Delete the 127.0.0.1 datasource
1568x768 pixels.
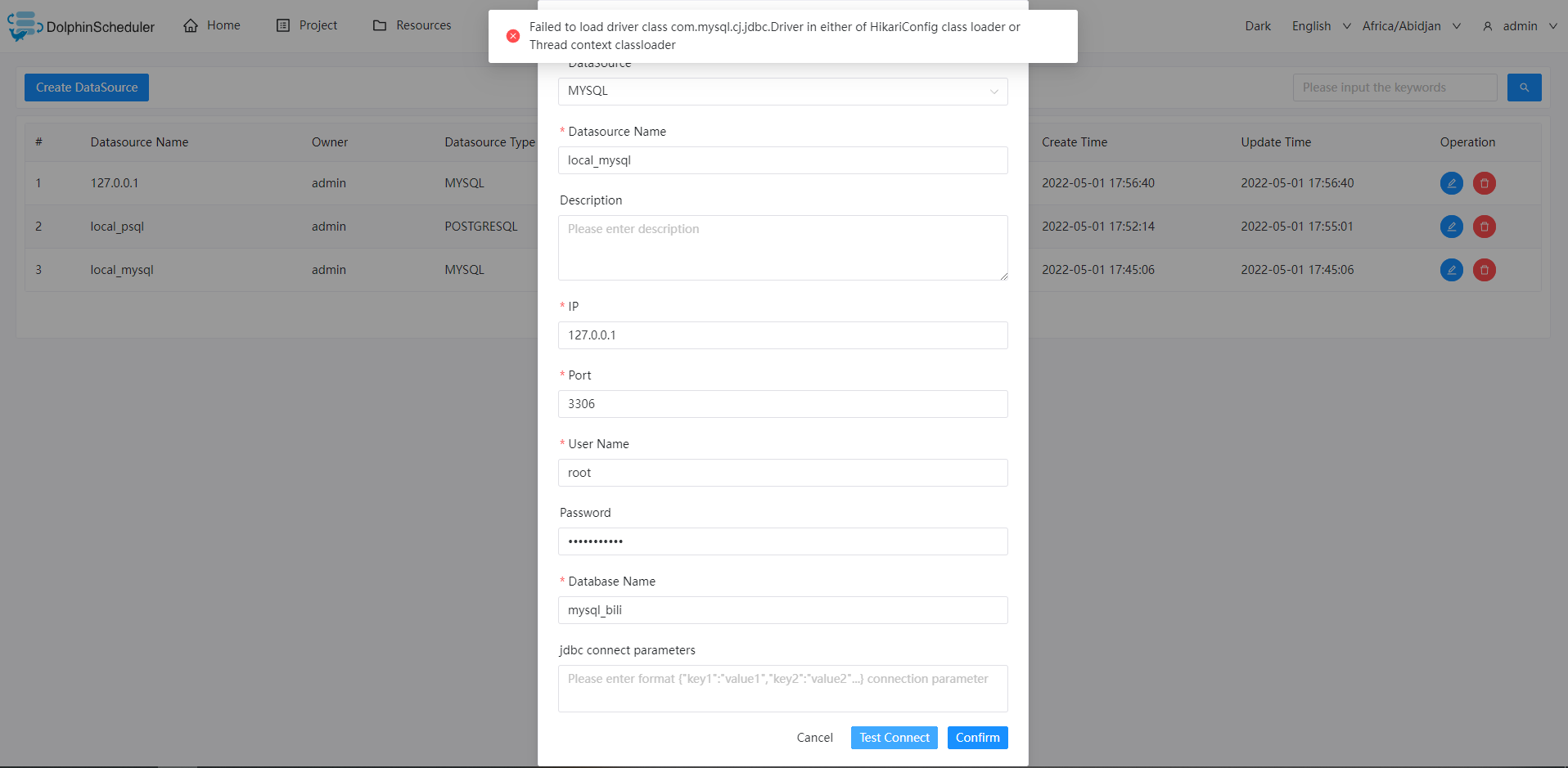[x=1484, y=183]
